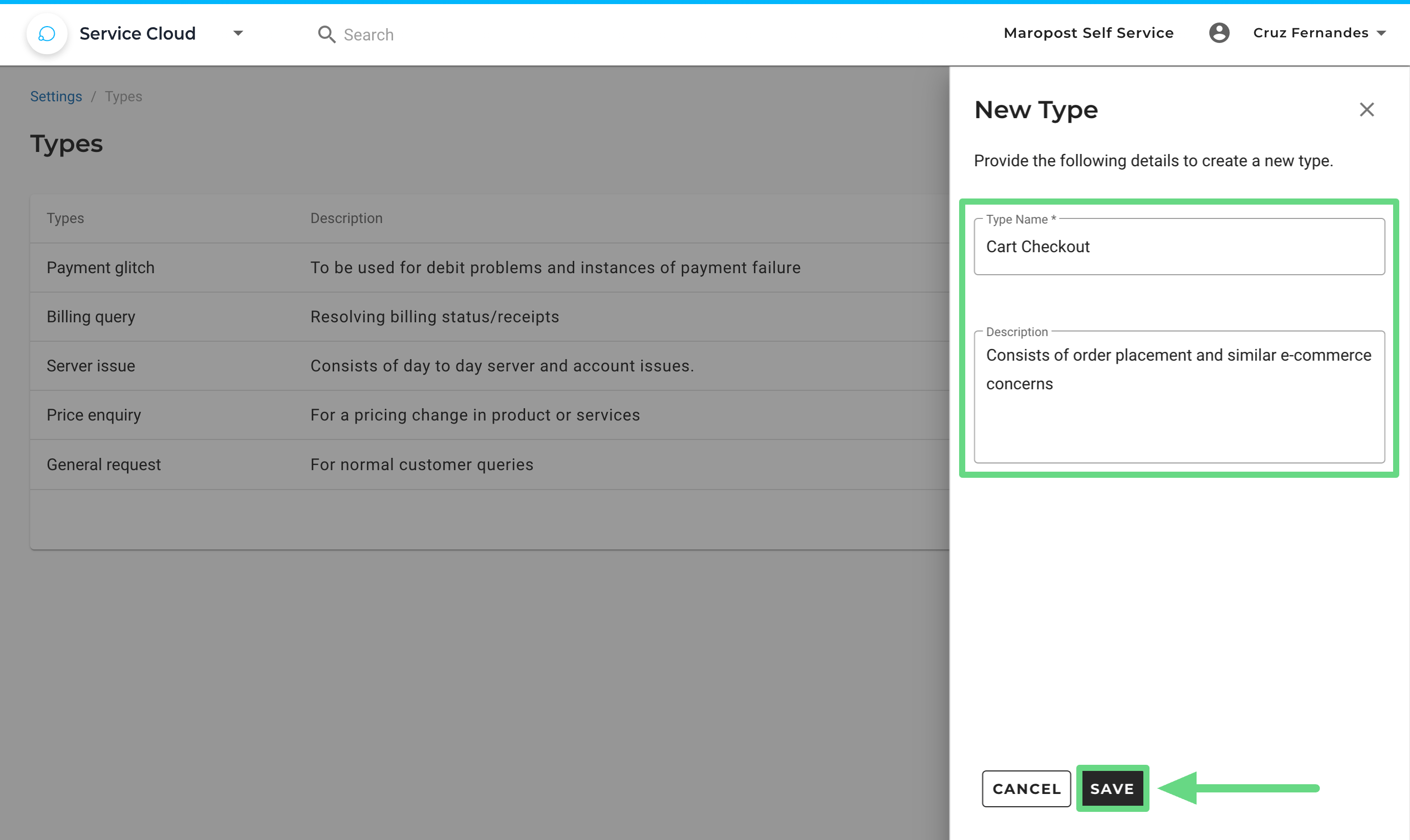Select the General request type row

point(103,465)
